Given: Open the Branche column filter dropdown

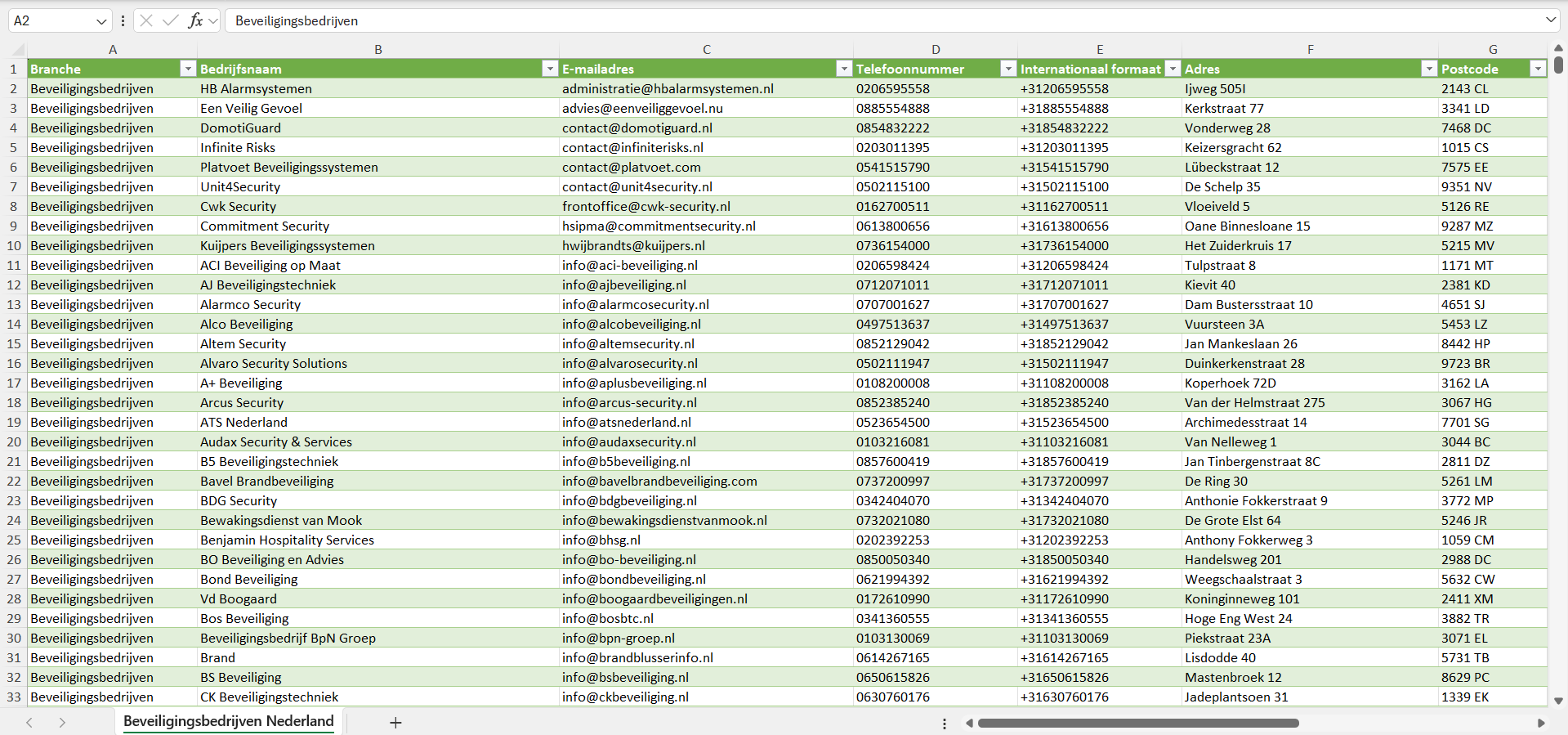Looking at the screenshot, I should tap(188, 69).
